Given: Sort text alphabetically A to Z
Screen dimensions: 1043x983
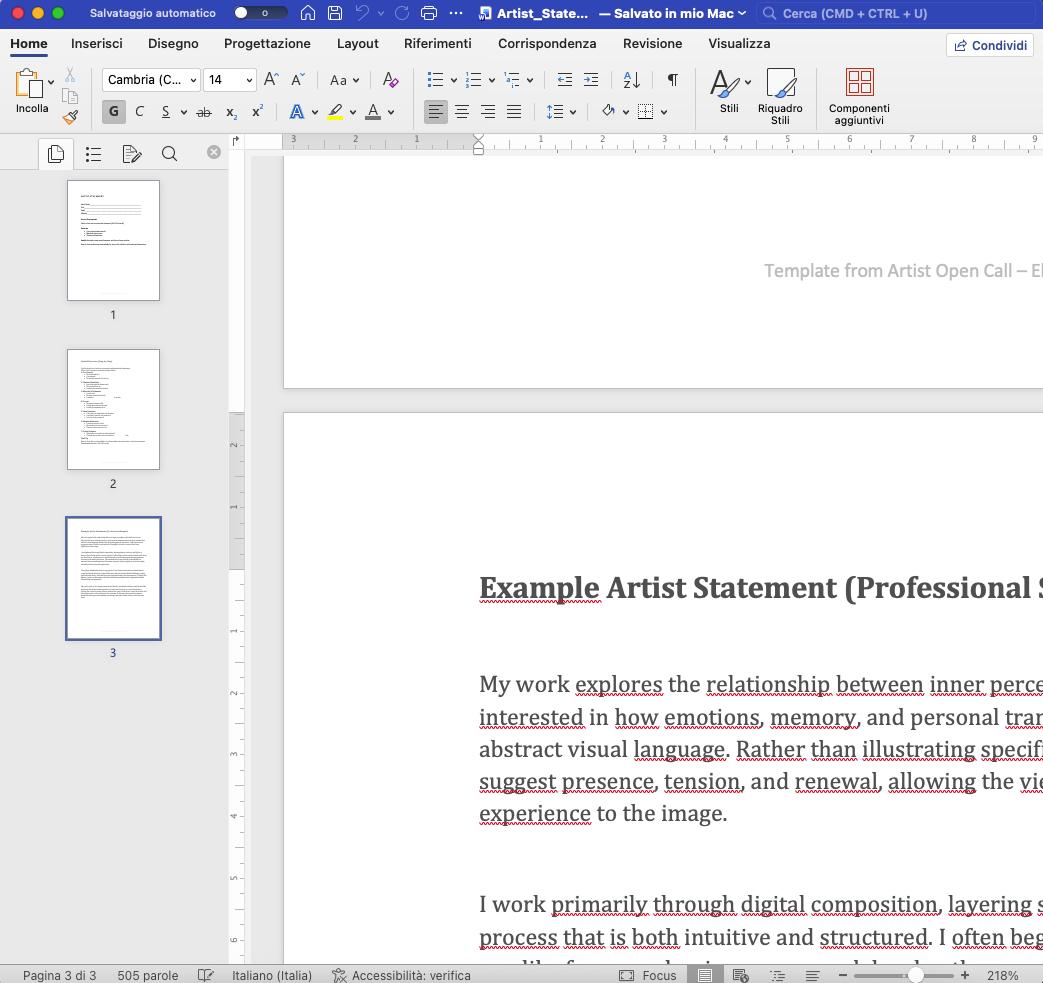Looking at the screenshot, I should (x=631, y=80).
